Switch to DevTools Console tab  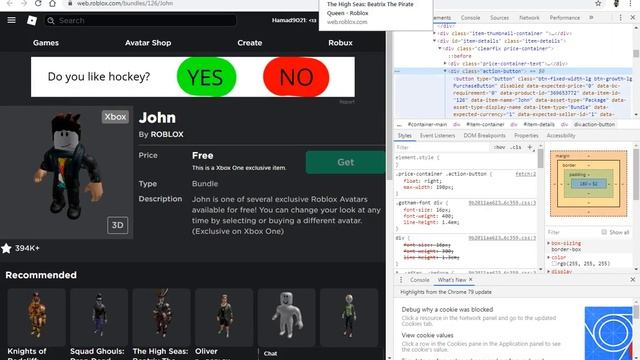click(x=470, y=18)
